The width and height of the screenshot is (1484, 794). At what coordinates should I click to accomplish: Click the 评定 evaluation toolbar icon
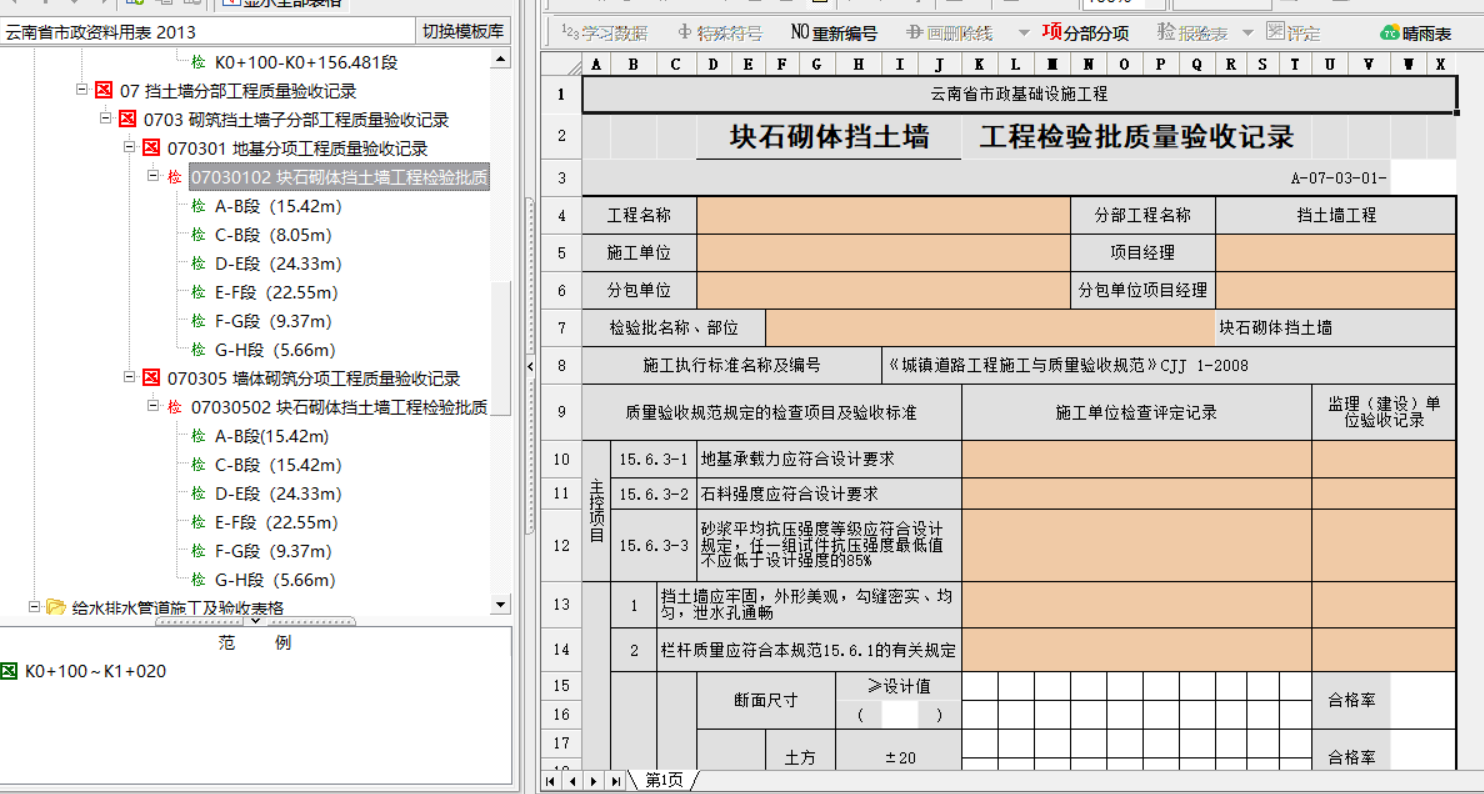pyautogui.click(x=1292, y=33)
